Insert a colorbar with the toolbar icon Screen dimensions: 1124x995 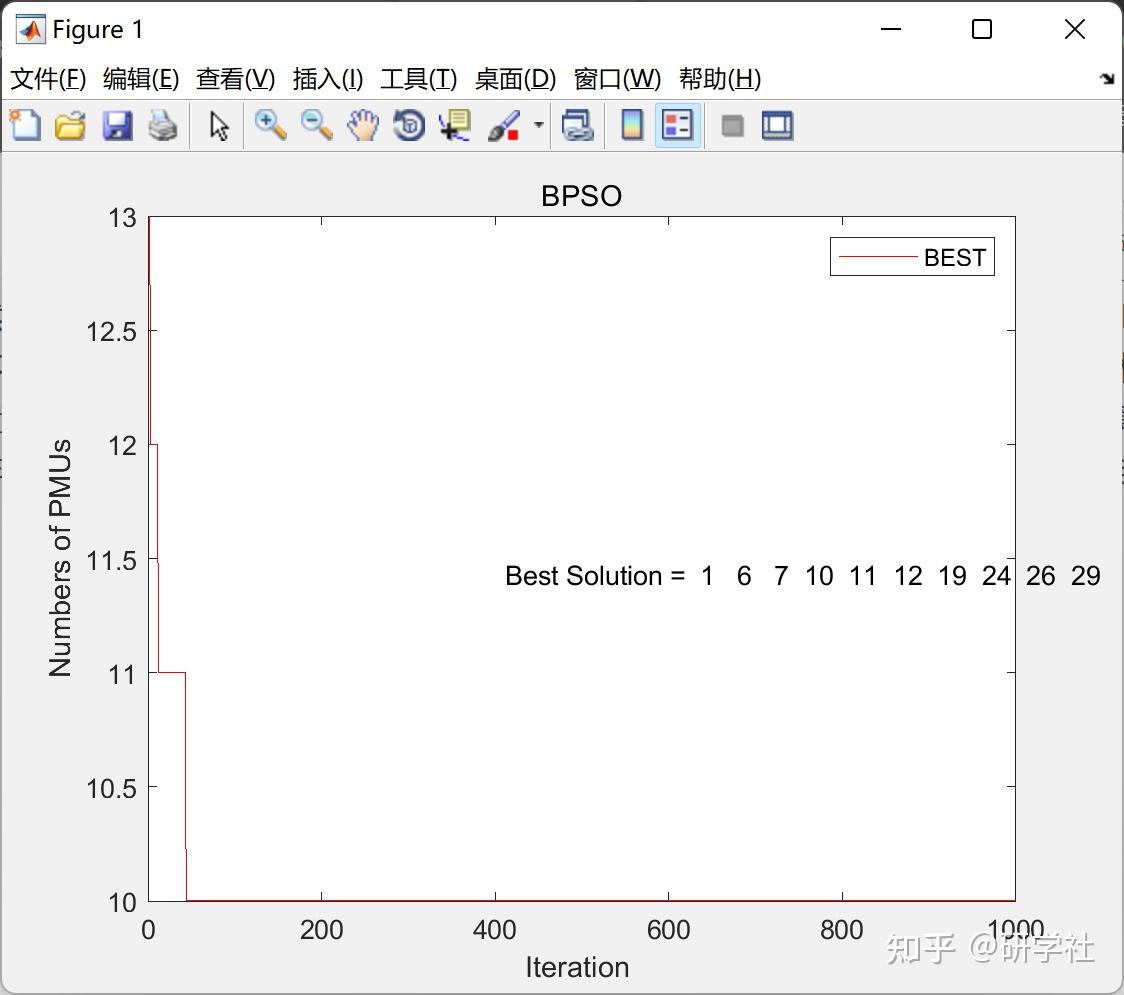631,125
